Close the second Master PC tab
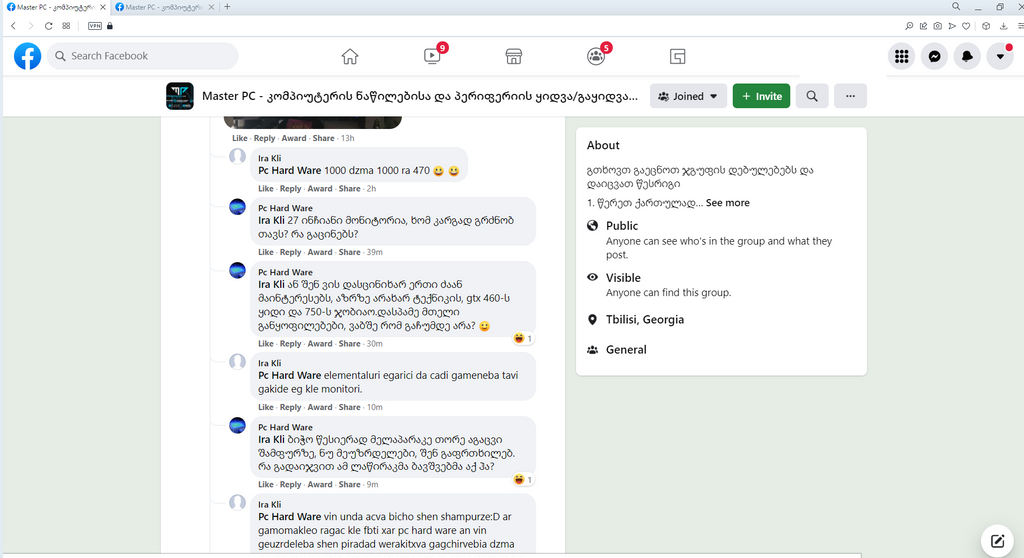The width and height of the screenshot is (1024, 558). [211, 7]
